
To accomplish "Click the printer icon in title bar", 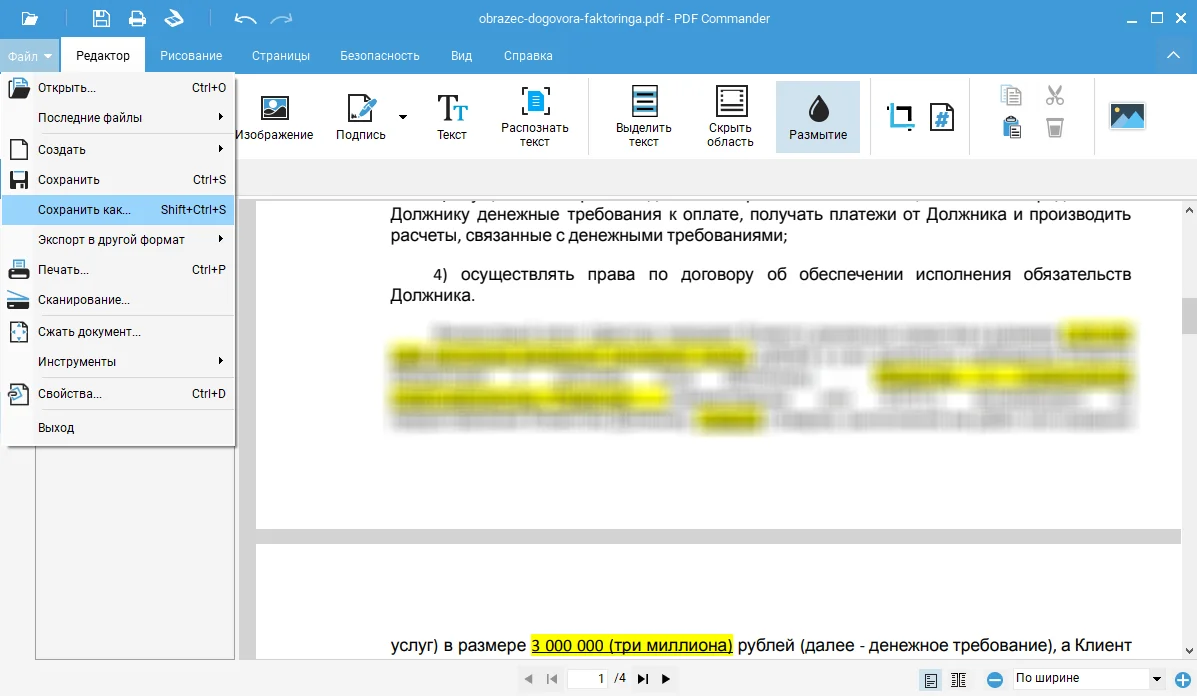I will point(137,18).
